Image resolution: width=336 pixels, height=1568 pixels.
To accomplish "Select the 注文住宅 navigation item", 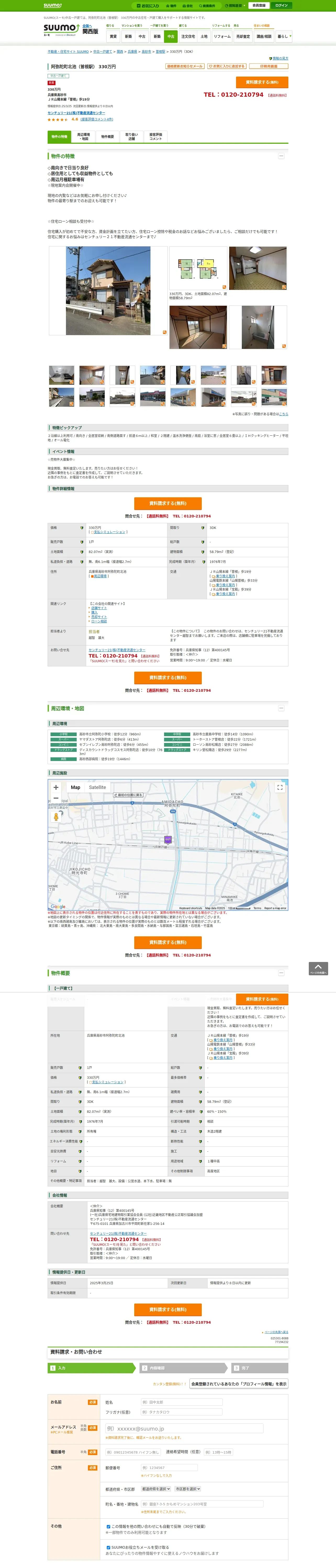I will pyautogui.click(x=188, y=37).
